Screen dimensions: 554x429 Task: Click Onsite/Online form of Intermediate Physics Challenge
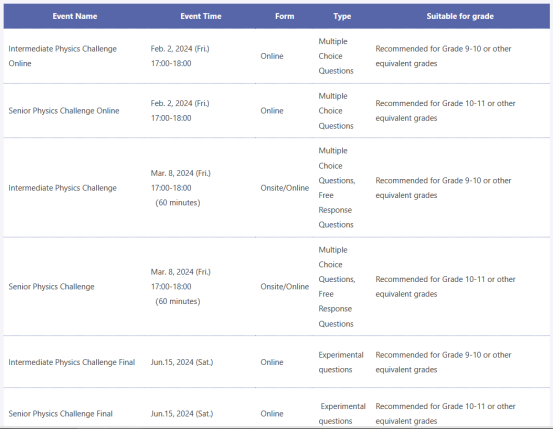point(285,188)
